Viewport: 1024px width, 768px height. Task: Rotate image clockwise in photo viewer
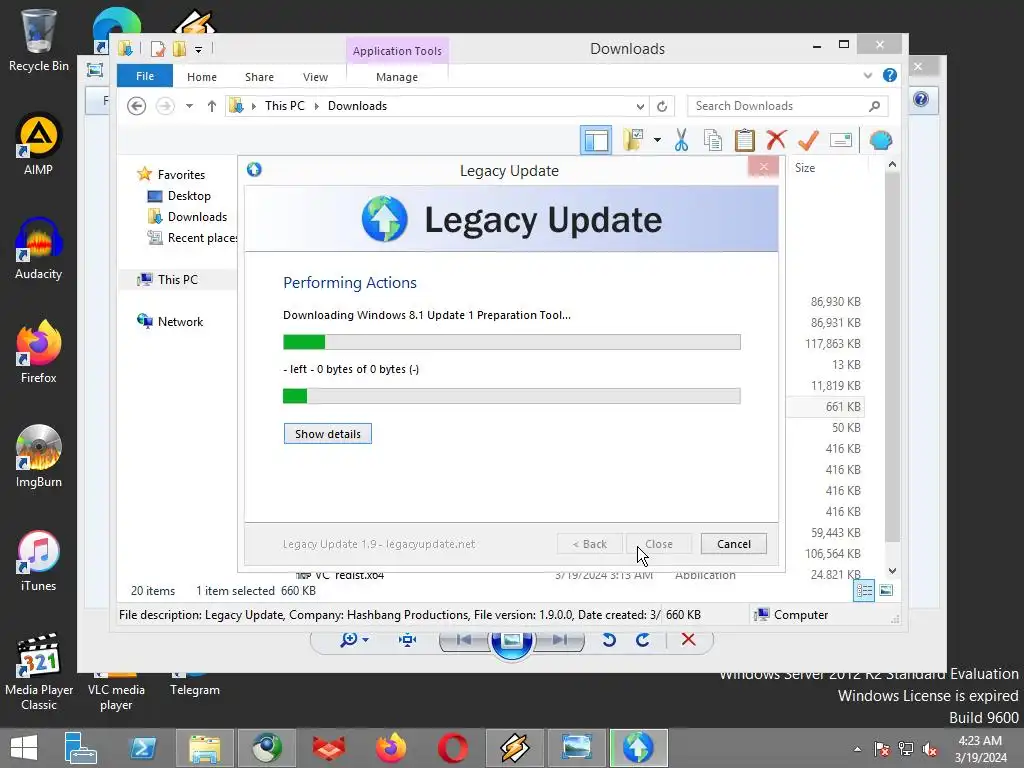tap(643, 640)
